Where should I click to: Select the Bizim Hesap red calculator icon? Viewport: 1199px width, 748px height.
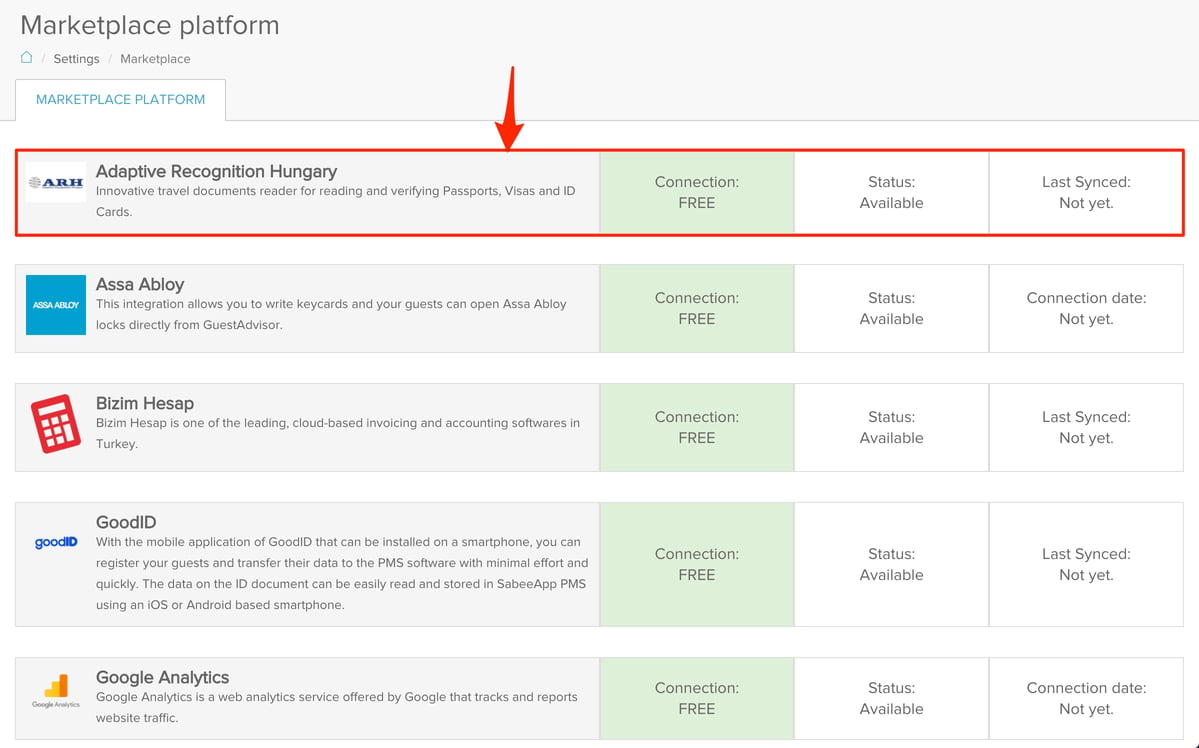click(x=56, y=424)
